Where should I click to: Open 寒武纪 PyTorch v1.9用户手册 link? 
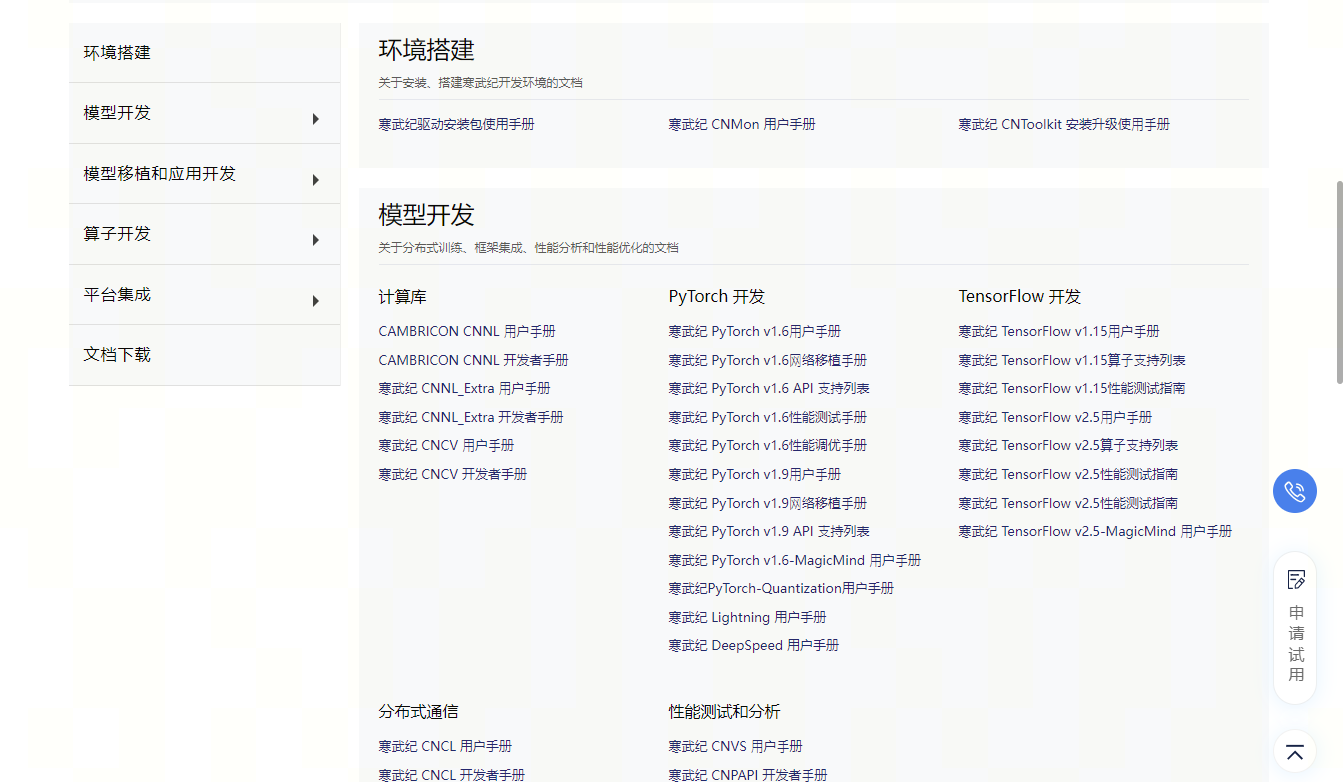[x=754, y=475]
